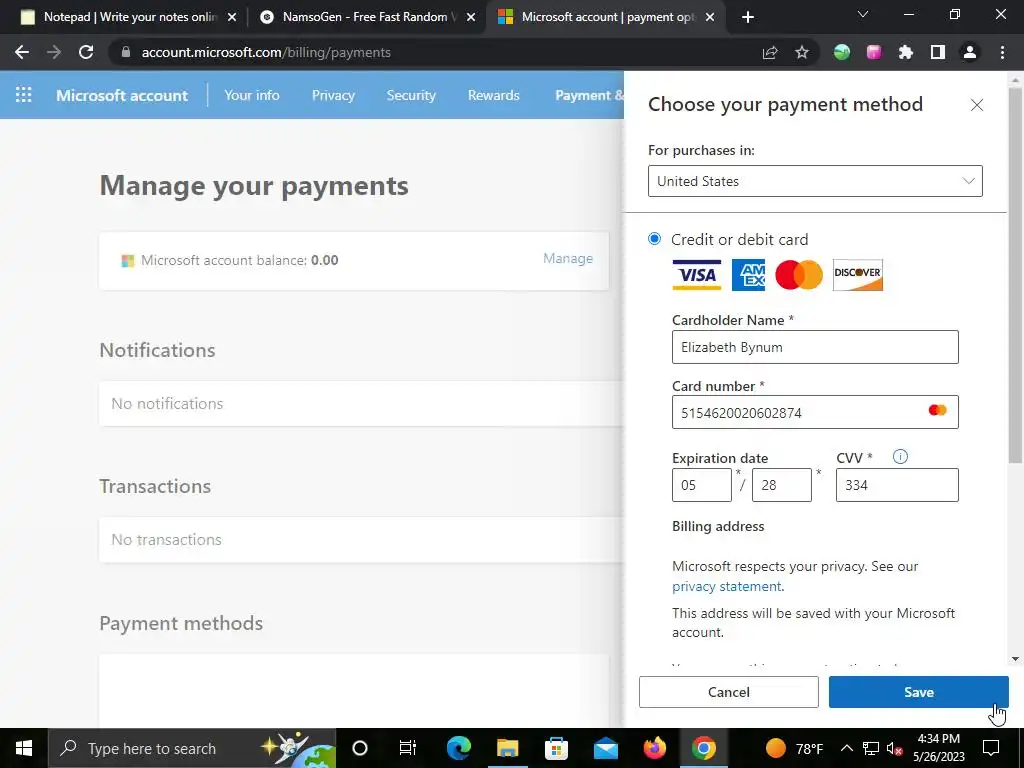Open the Rewards menu item
This screenshot has width=1024, height=768.
click(494, 95)
